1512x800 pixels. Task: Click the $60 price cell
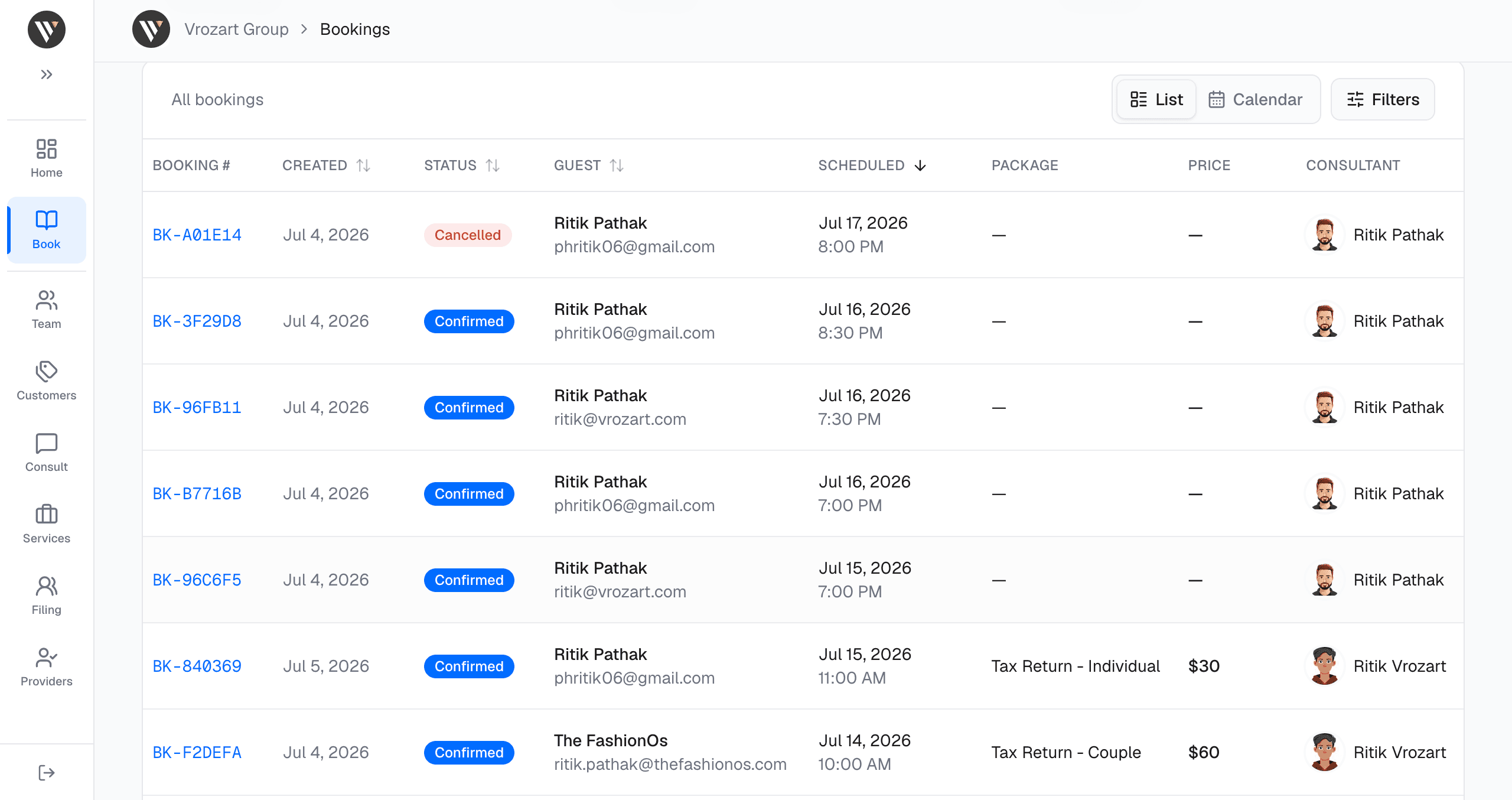coord(1204,753)
